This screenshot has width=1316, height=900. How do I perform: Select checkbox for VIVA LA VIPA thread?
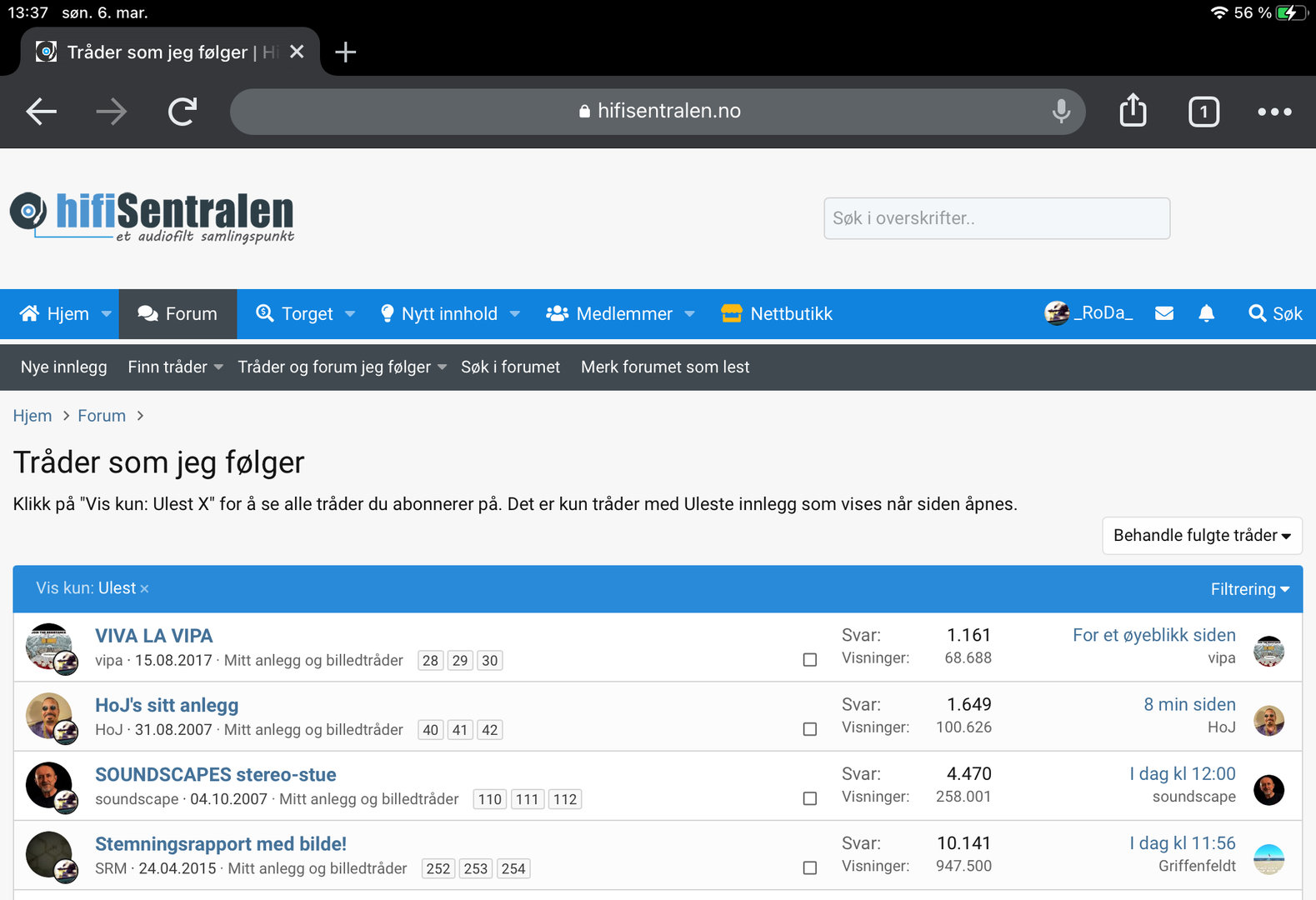[809, 660]
